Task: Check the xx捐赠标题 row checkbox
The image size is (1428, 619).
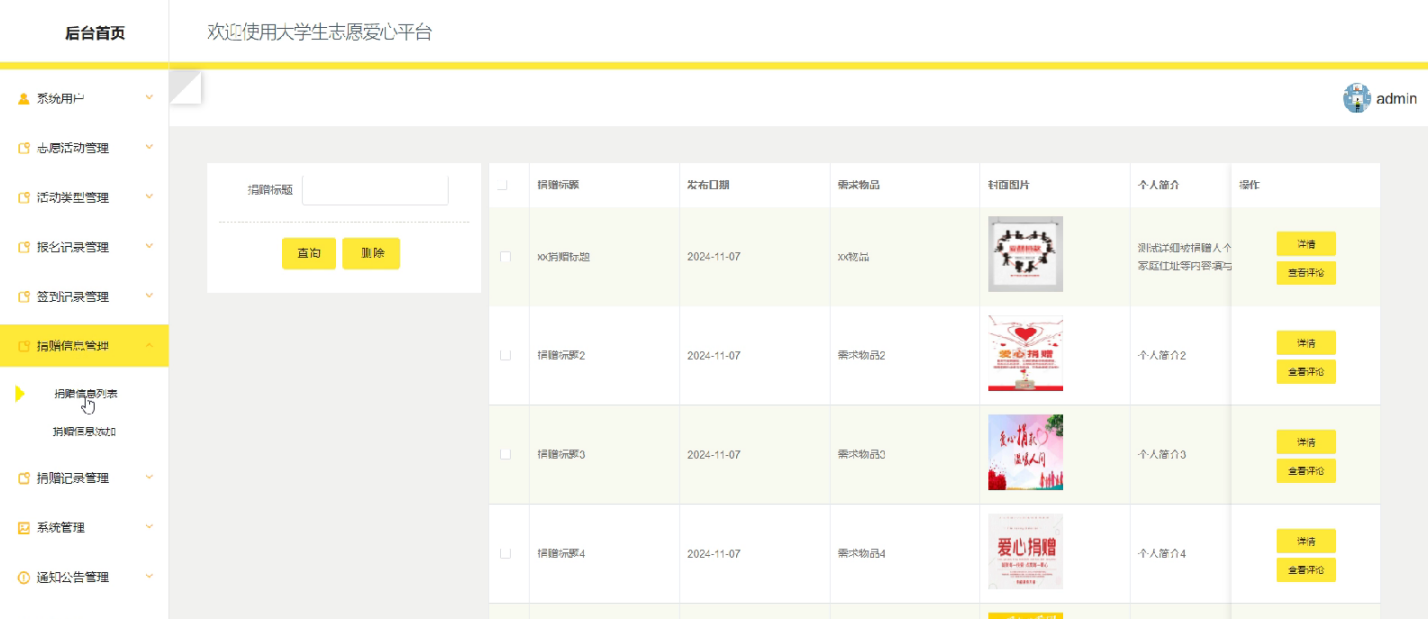Action: tap(505, 257)
